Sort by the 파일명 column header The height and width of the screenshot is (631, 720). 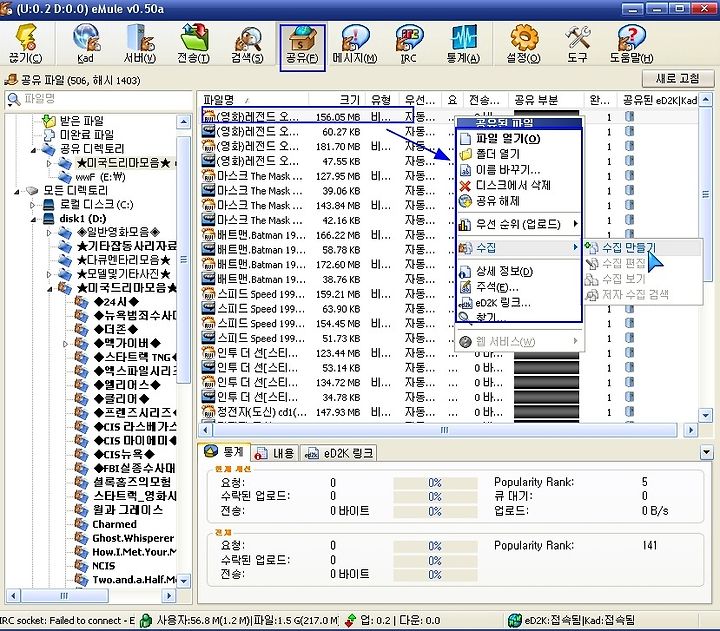click(254, 100)
